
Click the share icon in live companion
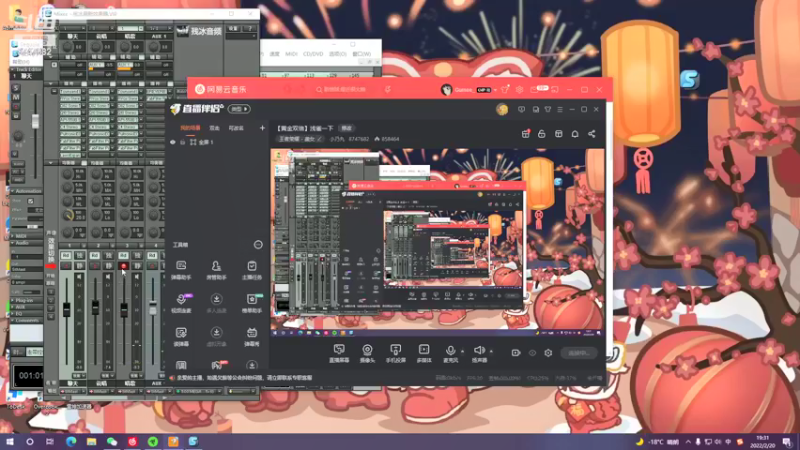tap(592, 134)
